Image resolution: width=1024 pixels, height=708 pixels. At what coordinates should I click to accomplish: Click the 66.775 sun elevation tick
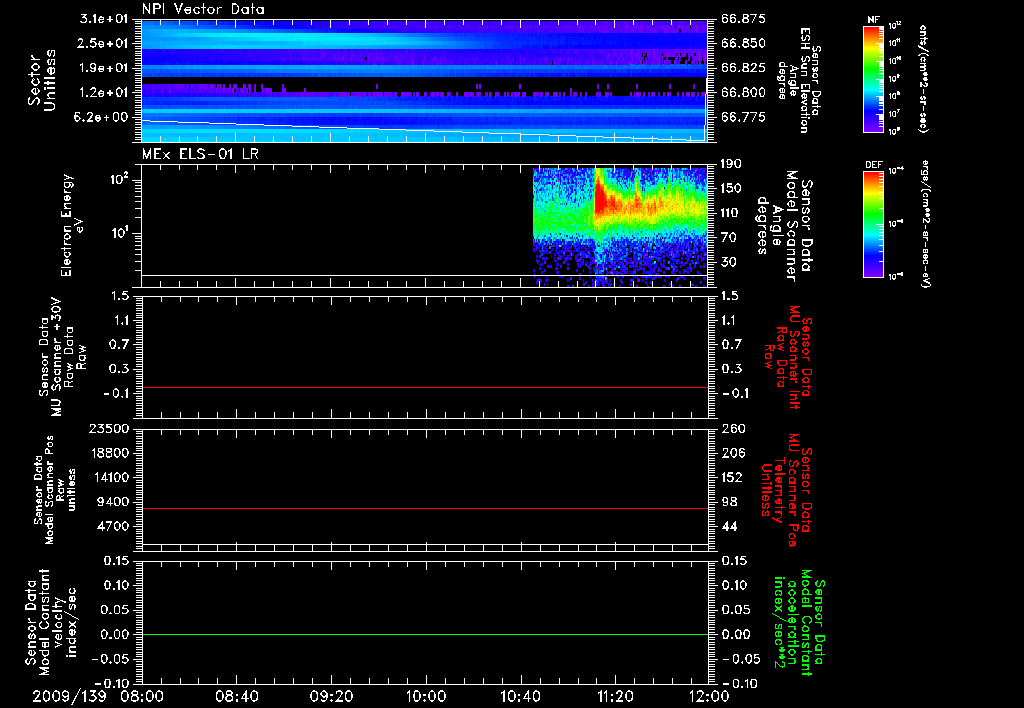pyautogui.click(x=743, y=118)
